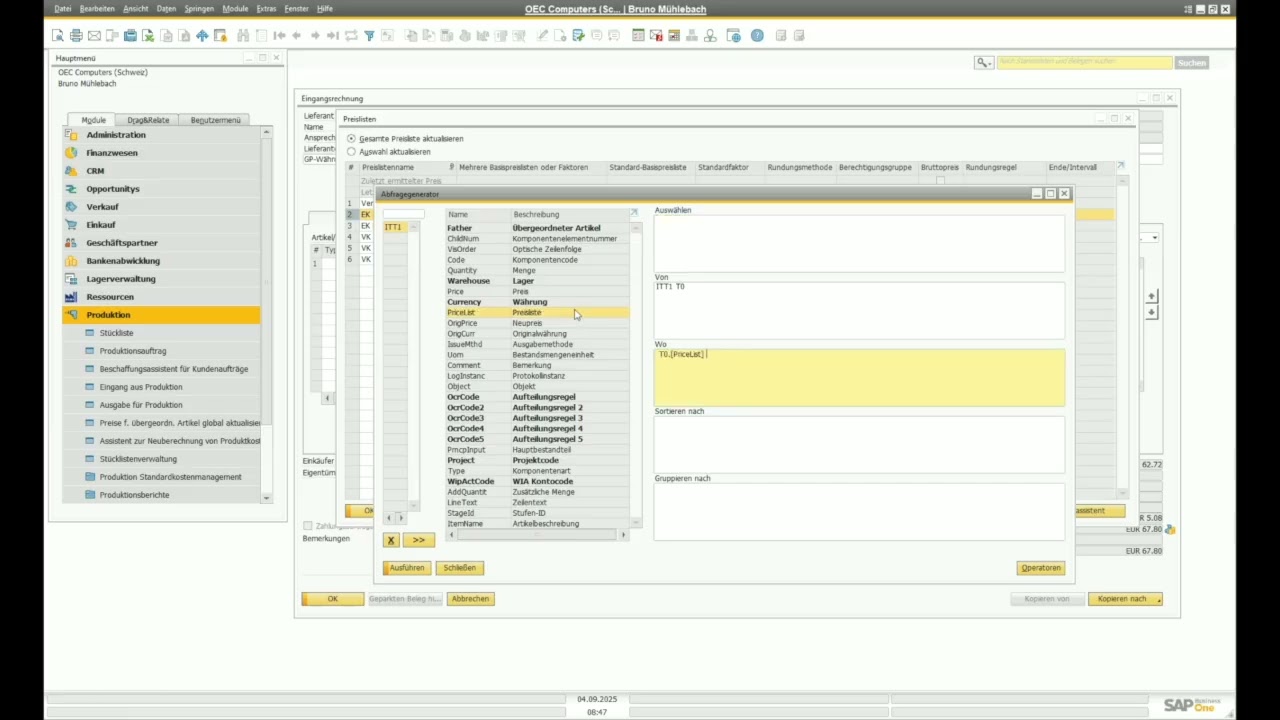Image resolution: width=1280 pixels, height=720 pixels.
Task: Select 'Gesamte Preisliste aktualisieren' radio button
Action: [351, 139]
